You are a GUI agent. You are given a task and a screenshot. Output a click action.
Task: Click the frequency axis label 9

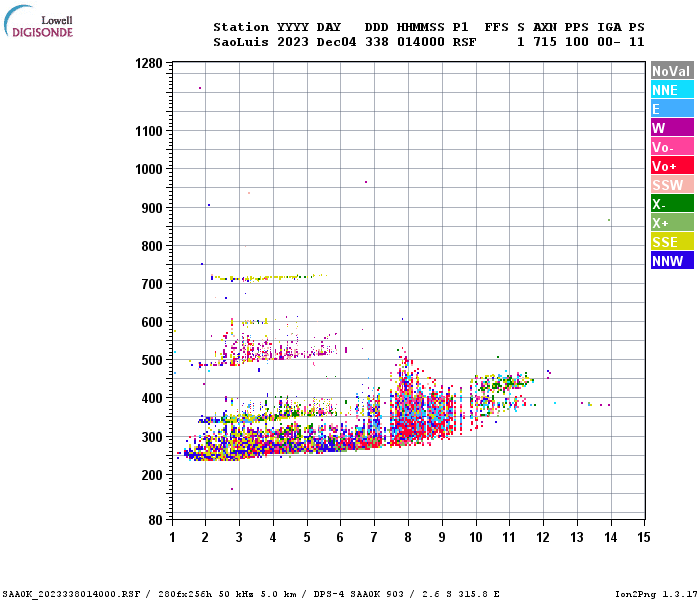click(442, 537)
